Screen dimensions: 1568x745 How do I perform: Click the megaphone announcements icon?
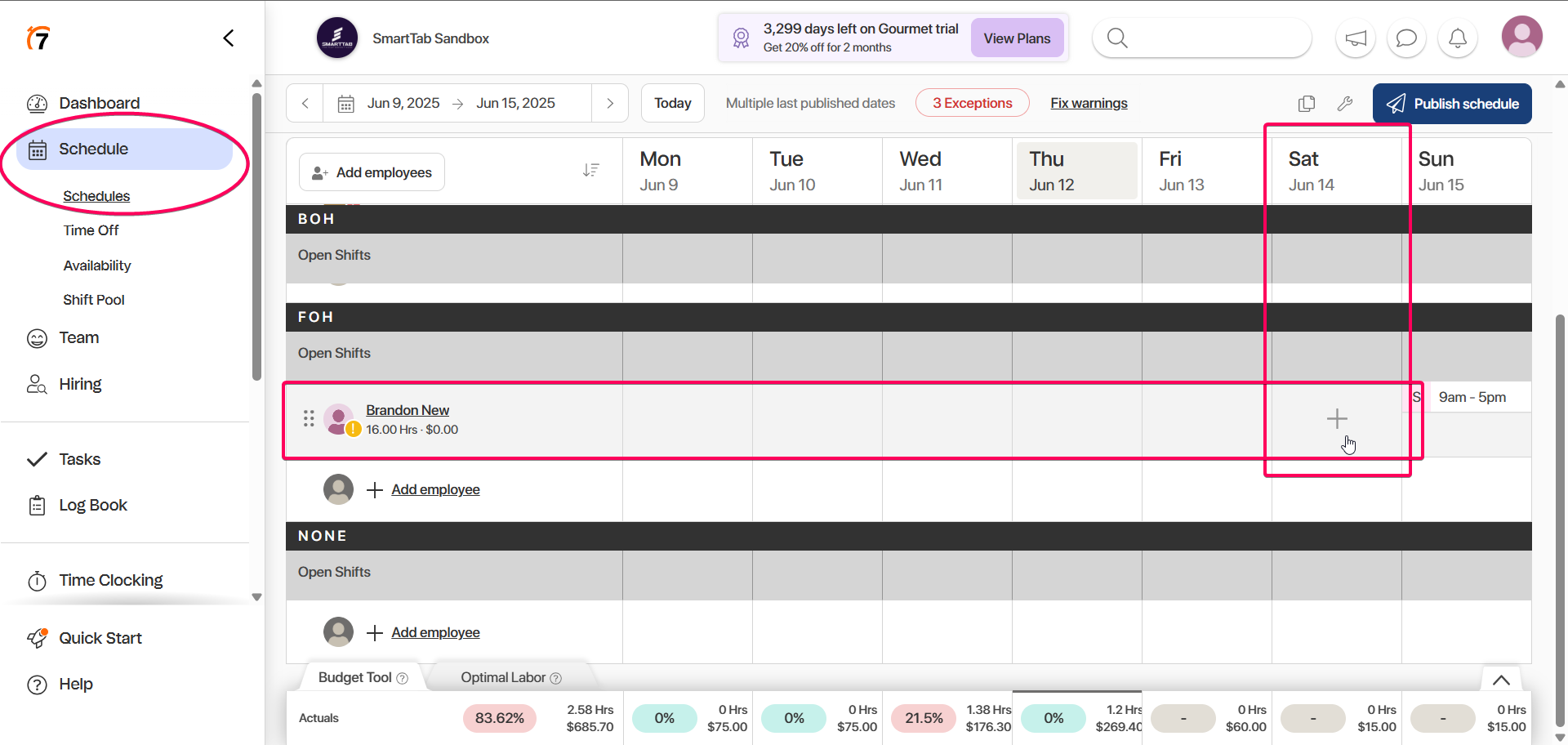(x=1355, y=38)
